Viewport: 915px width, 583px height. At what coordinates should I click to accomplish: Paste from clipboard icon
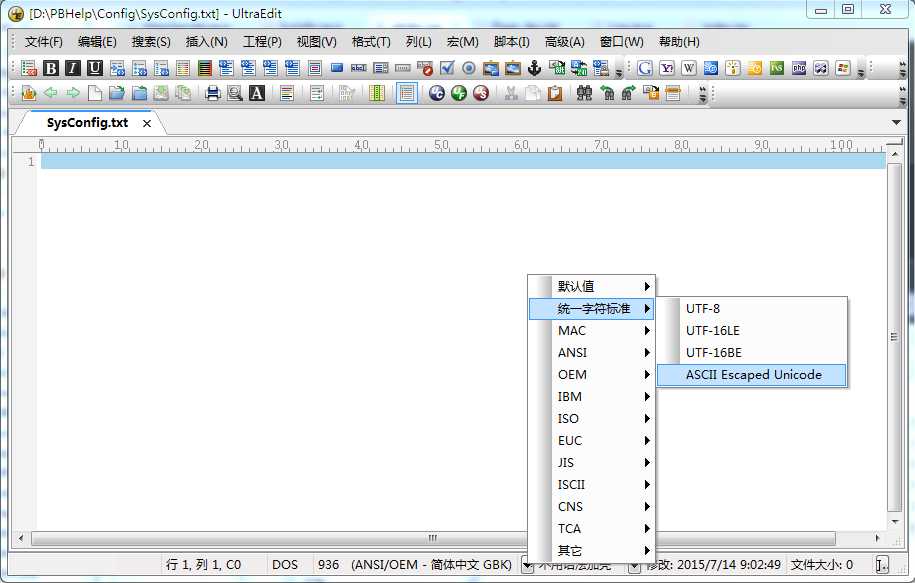point(555,93)
